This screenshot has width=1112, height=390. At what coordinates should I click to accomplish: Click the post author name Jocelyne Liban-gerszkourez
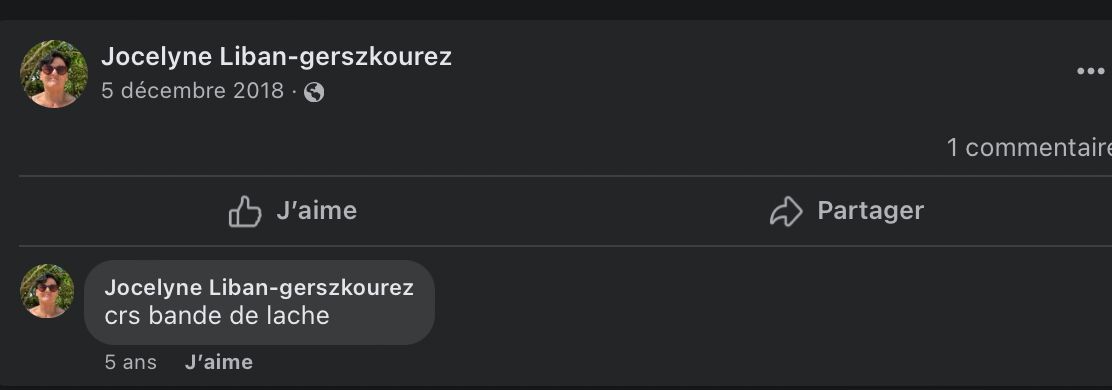coord(276,57)
